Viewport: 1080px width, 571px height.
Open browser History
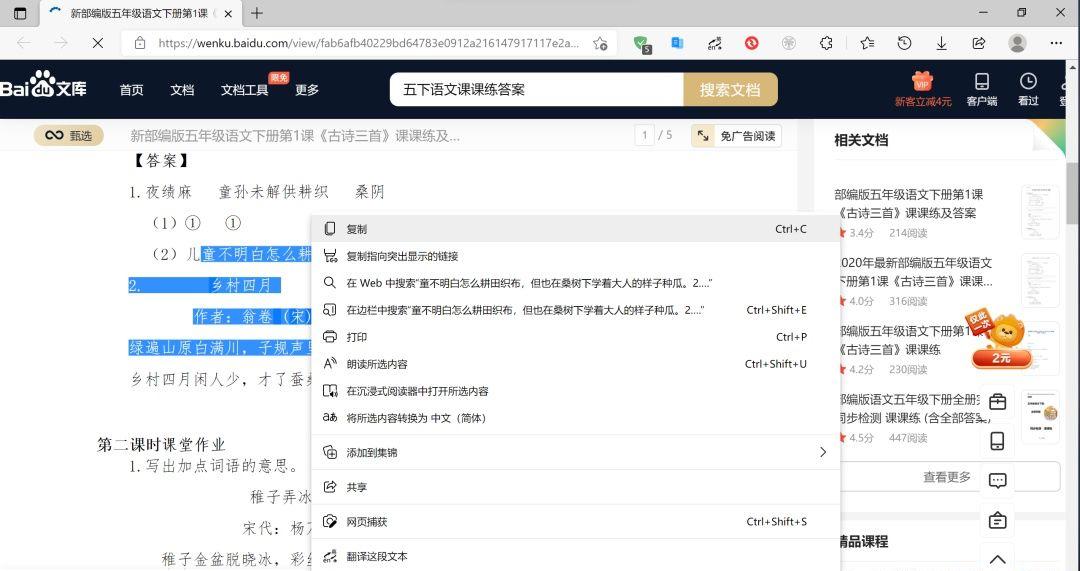tap(904, 43)
